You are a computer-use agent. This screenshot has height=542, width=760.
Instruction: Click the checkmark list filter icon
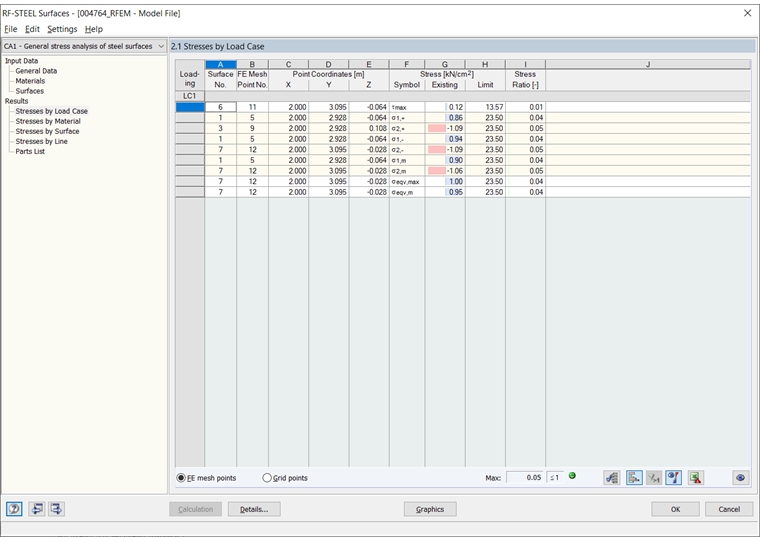(x=612, y=478)
